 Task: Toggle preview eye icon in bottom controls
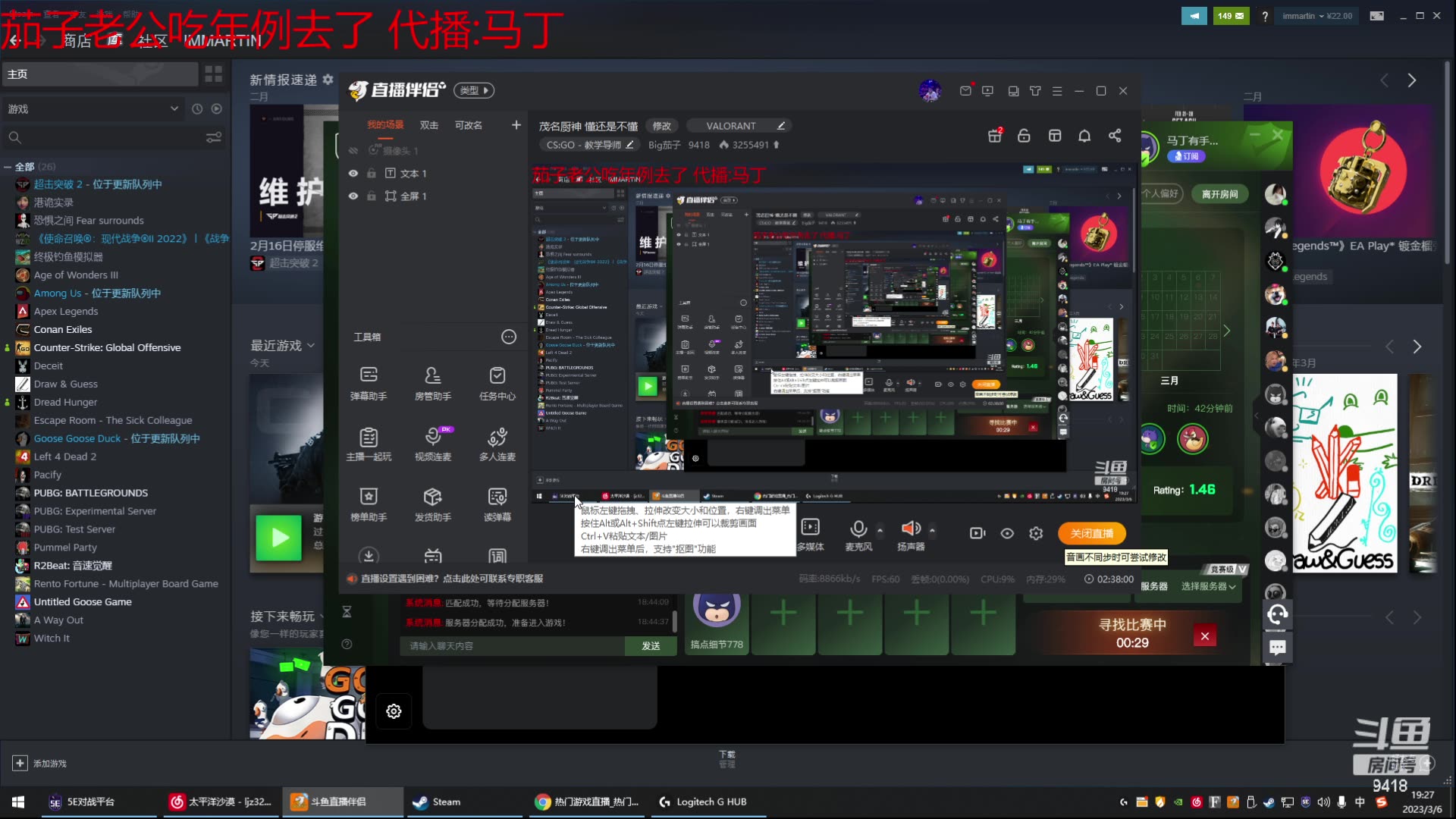coord(1007,534)
